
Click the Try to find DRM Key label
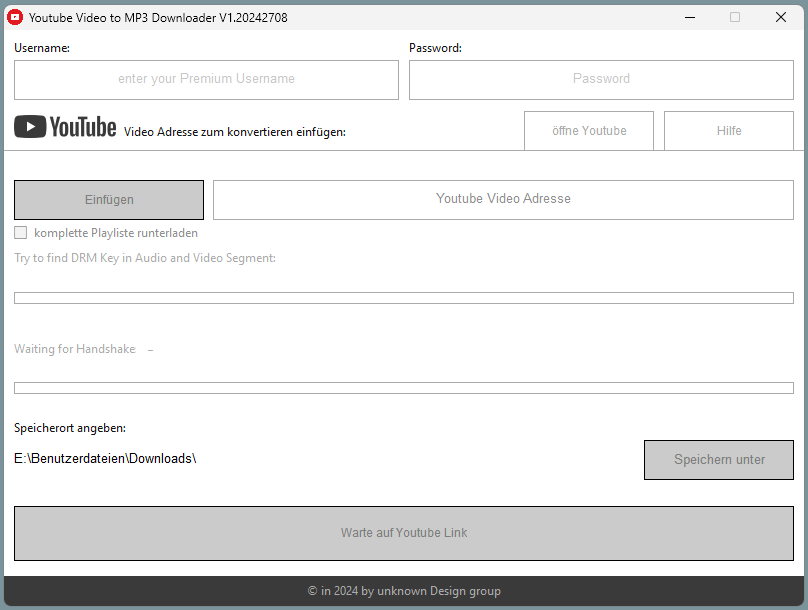tap(145, 258)
